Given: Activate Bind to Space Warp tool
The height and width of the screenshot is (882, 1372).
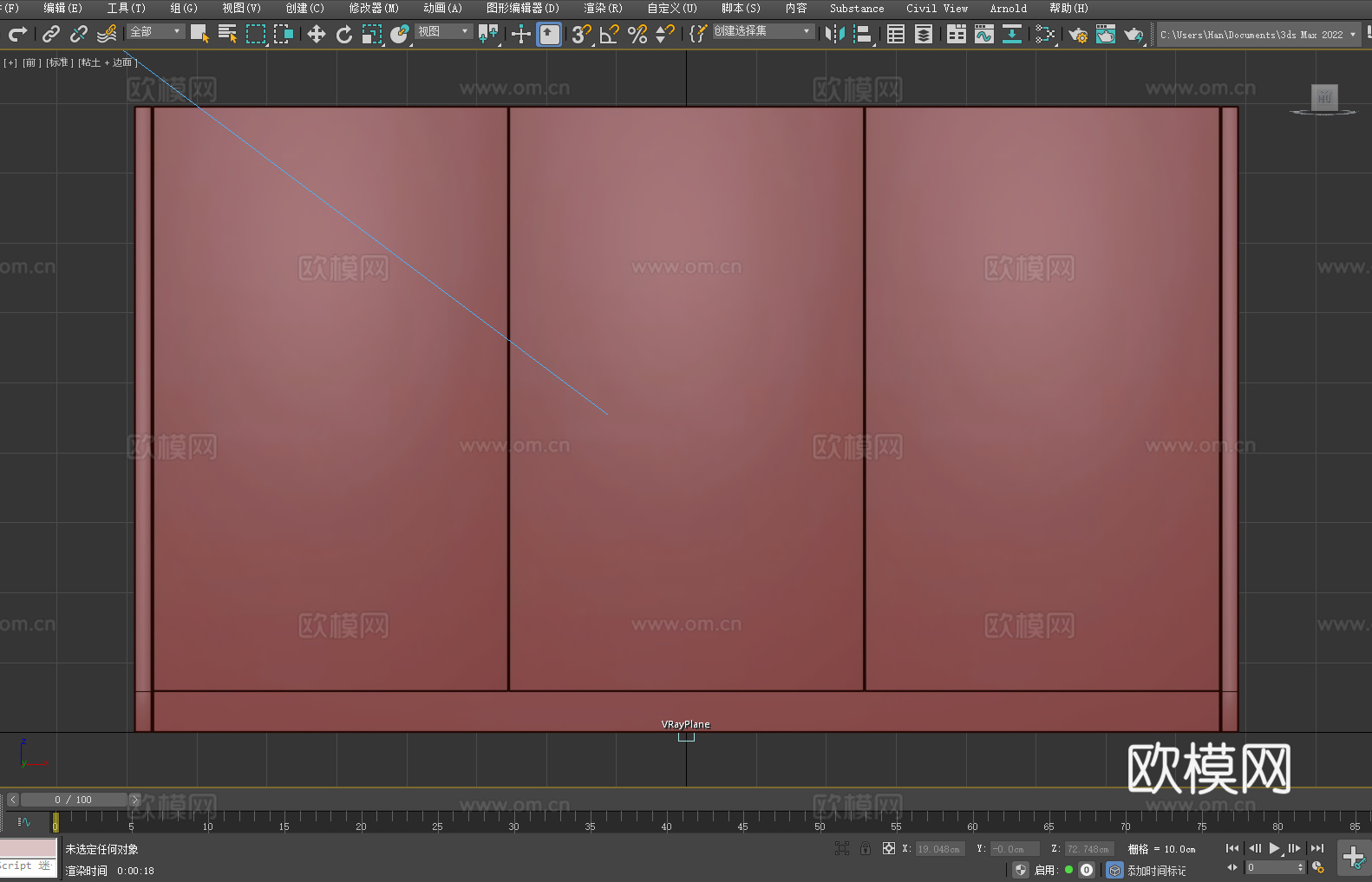Looking at the screenshot, I should tap(107, 34).
